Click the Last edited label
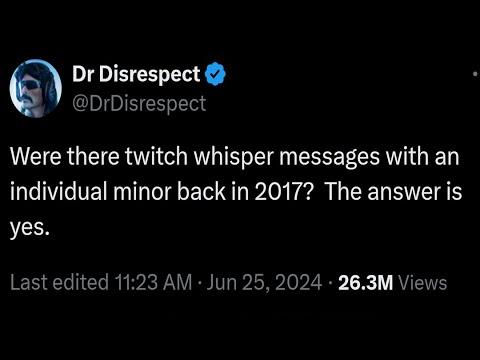The image size is (480, 360). (x=60, y=282)
